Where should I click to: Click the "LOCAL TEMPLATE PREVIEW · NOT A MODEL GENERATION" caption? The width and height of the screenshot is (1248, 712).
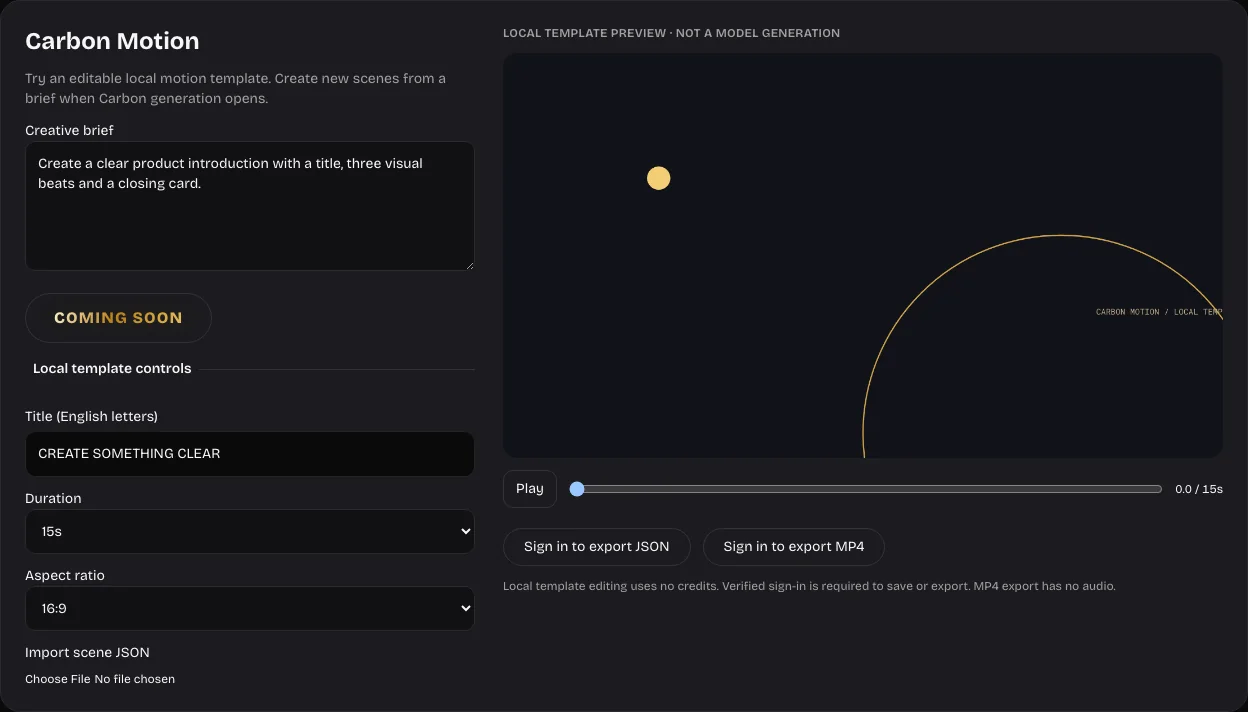[x=671, y=33]
